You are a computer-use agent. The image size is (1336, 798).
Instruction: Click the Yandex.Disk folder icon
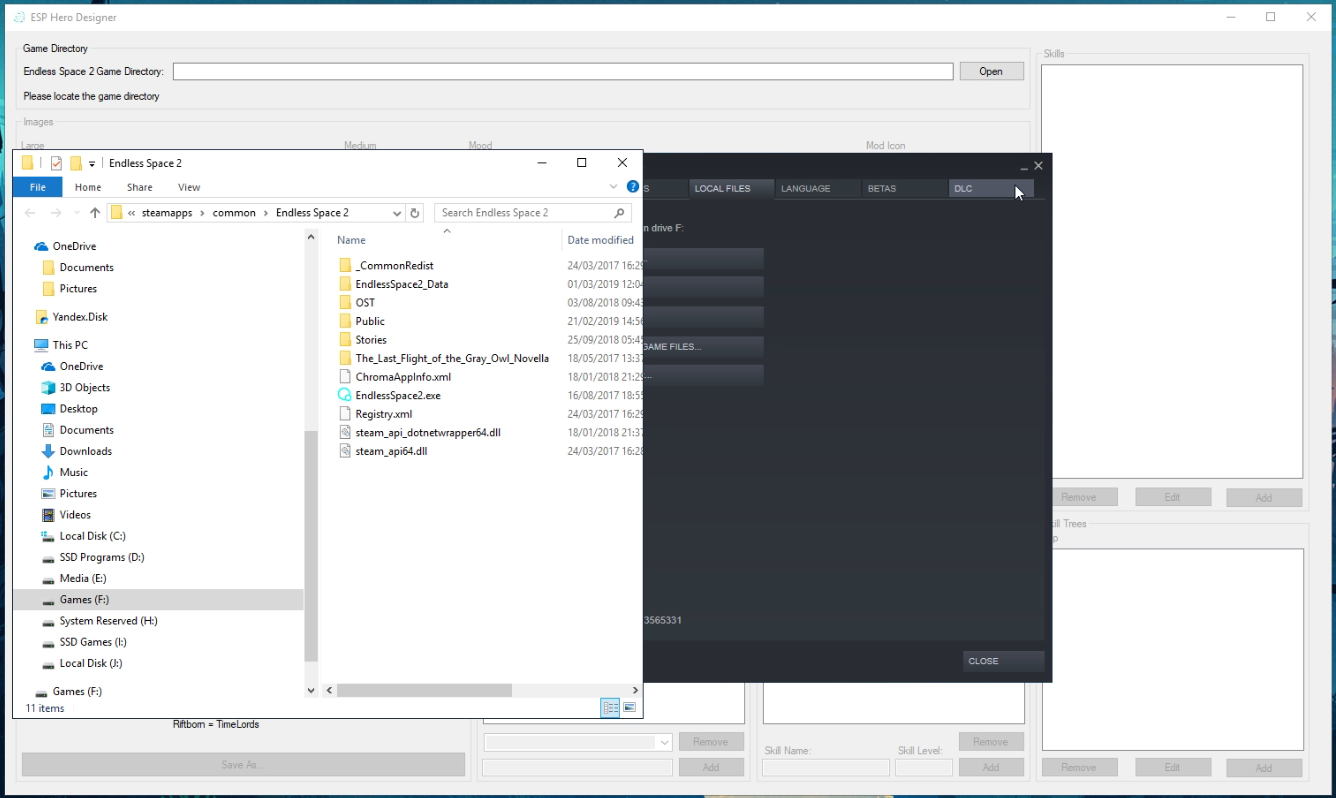pyautogui.click(x=41, y=317)
